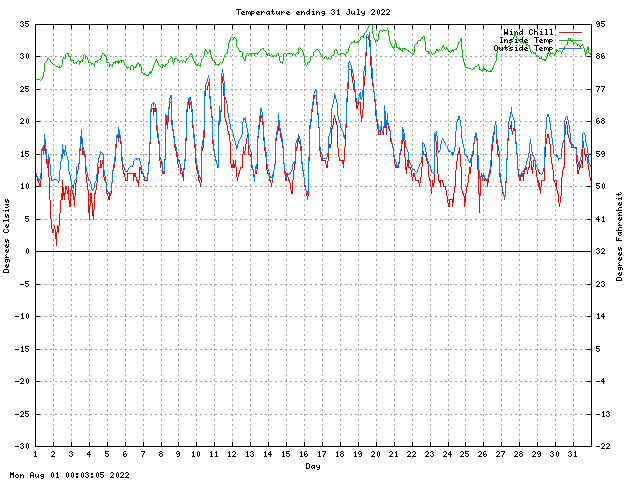Click day 25 on the x-axis
Screen dimensions: 640x480
pyautogui.click(x=464, y=454)
